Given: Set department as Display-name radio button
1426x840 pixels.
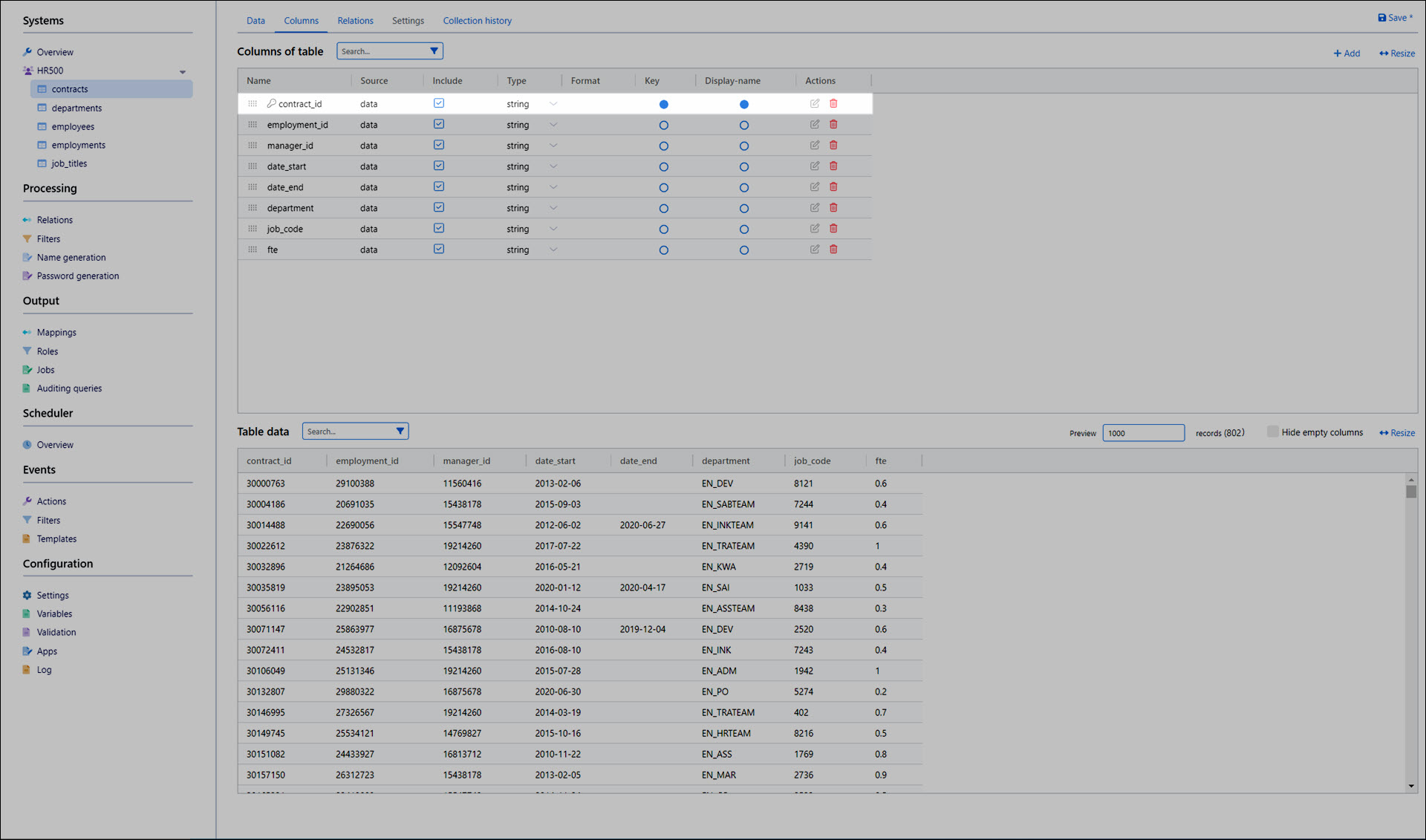Looking at the screenshot, I should tap(743, 209).
